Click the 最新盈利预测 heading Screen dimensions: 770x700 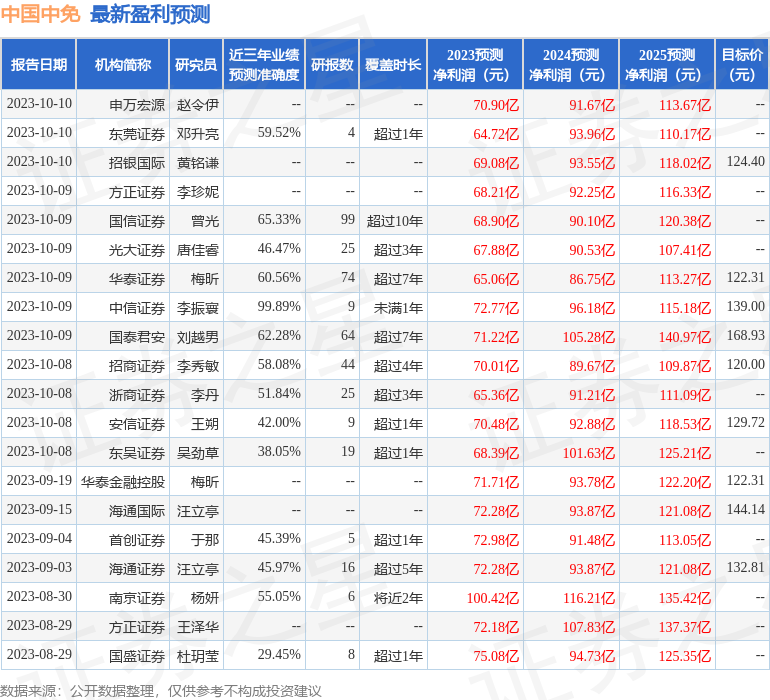[x=150, y=14]
